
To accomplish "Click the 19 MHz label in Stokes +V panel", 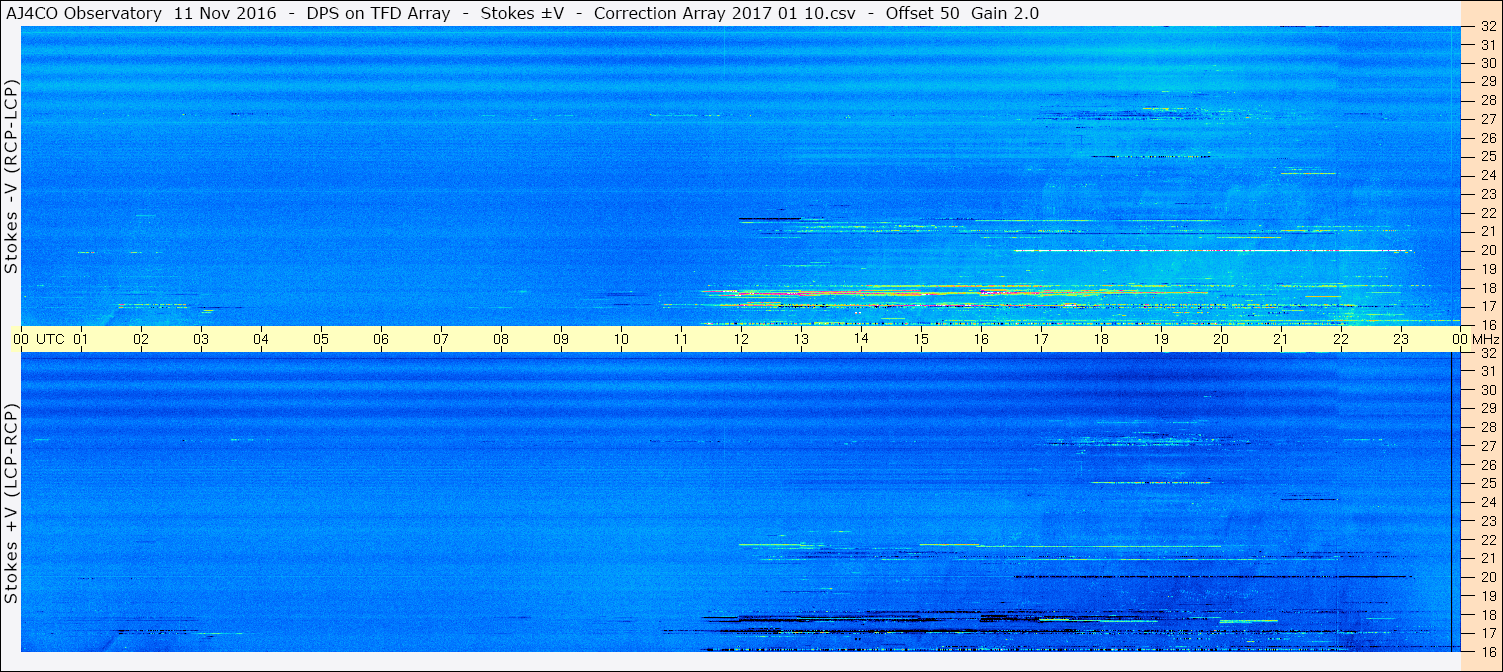I will coord(1488,596).
